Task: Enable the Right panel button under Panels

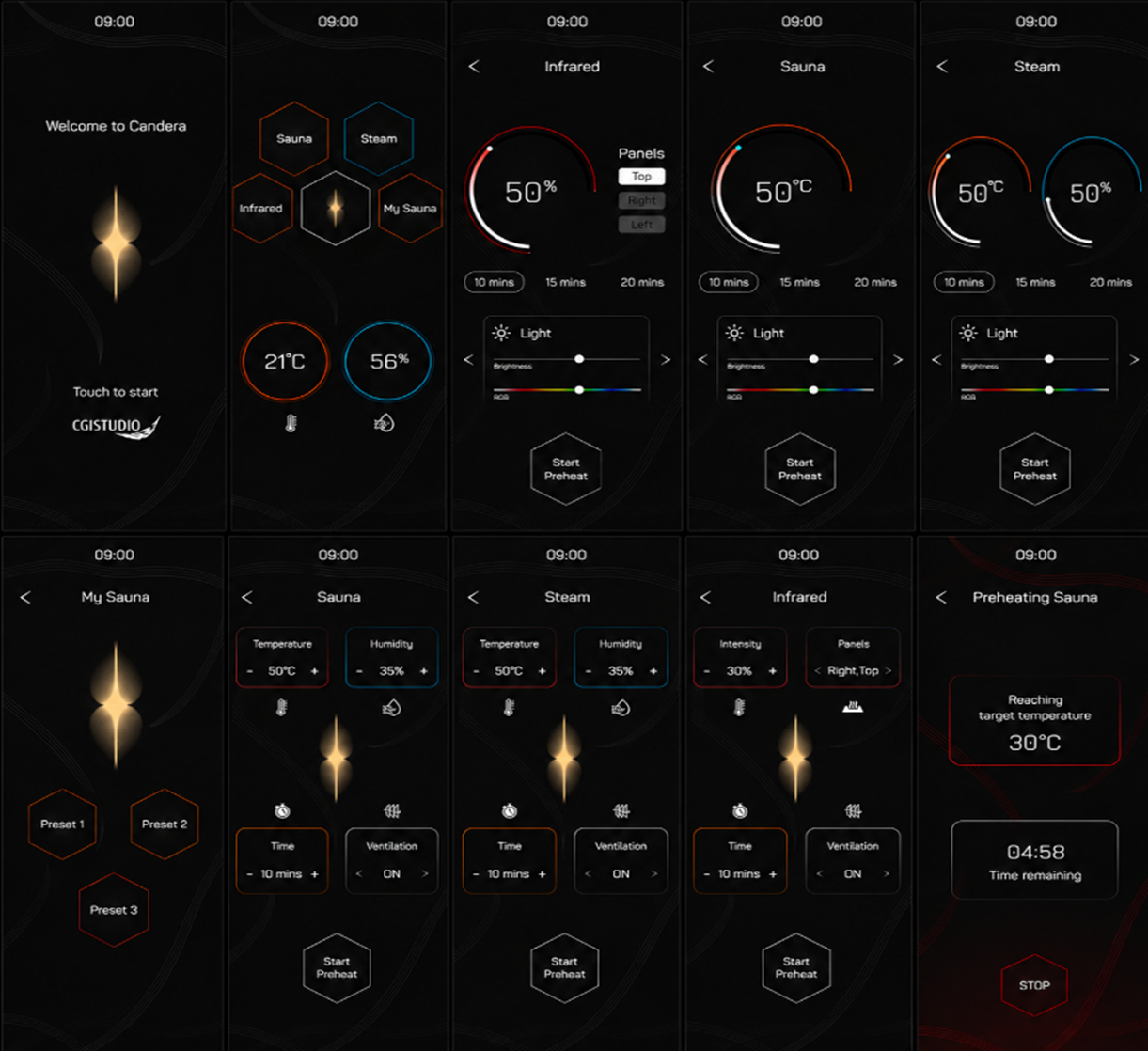Action: [641, 200]
